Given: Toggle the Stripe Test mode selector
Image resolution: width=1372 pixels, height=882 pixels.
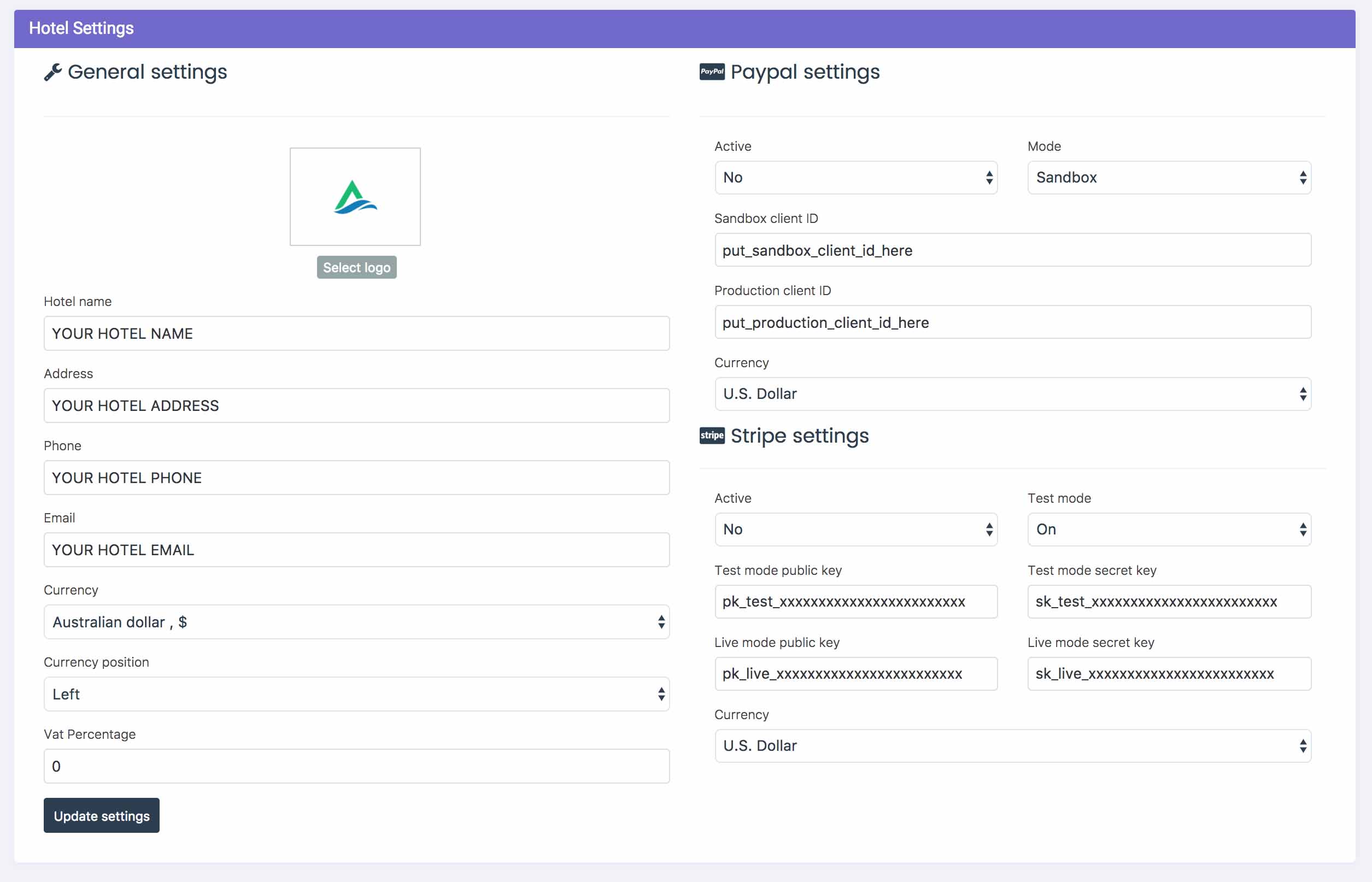Looking at the screenshot, I should pyautogui.click(x=1169, y=529).
